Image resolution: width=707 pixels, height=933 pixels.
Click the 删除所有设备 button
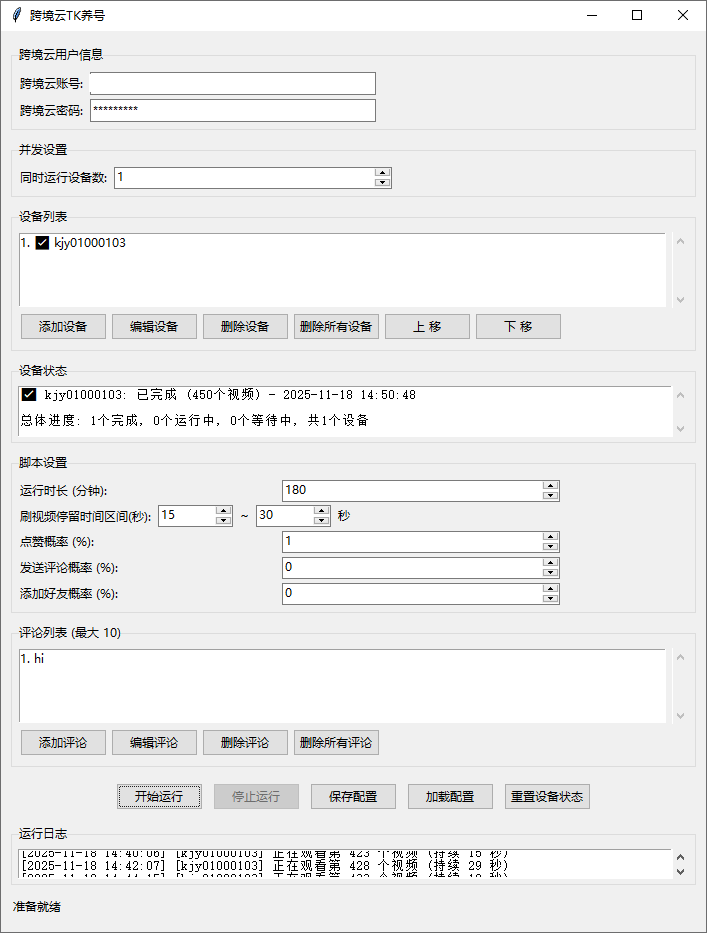click(x=336, y=327)
